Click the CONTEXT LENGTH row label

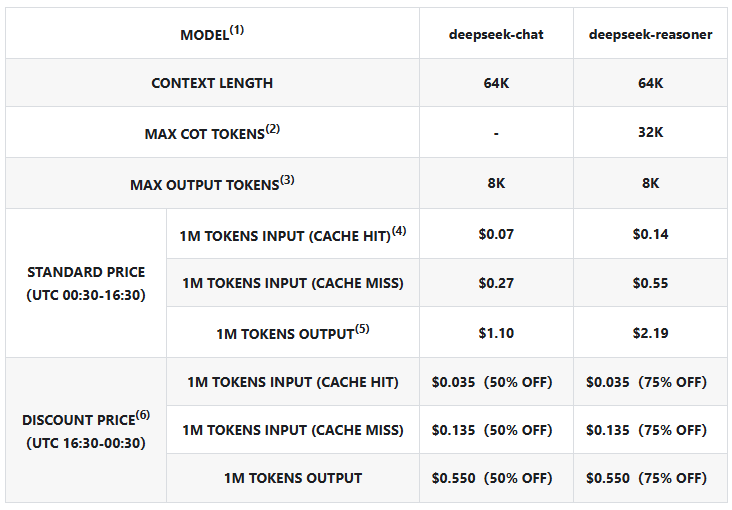point(212,83)
